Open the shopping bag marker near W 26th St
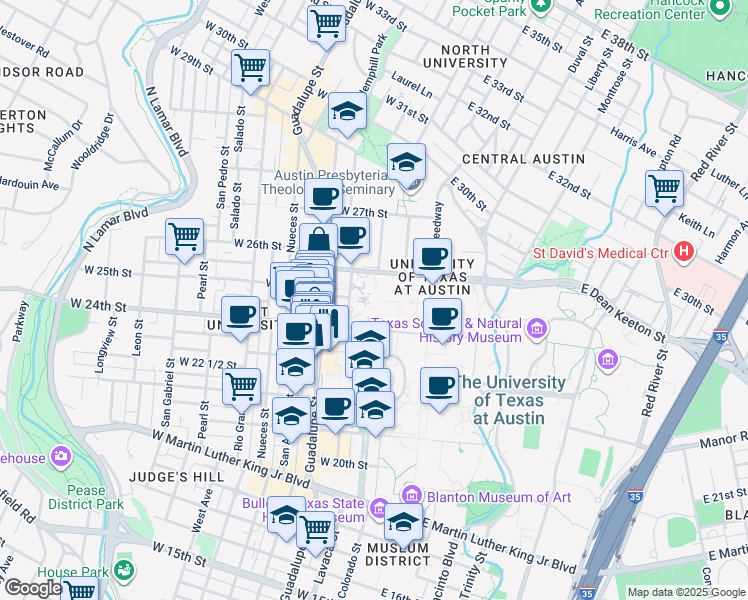Screen dimensions: 748x600 coord(319,239)
